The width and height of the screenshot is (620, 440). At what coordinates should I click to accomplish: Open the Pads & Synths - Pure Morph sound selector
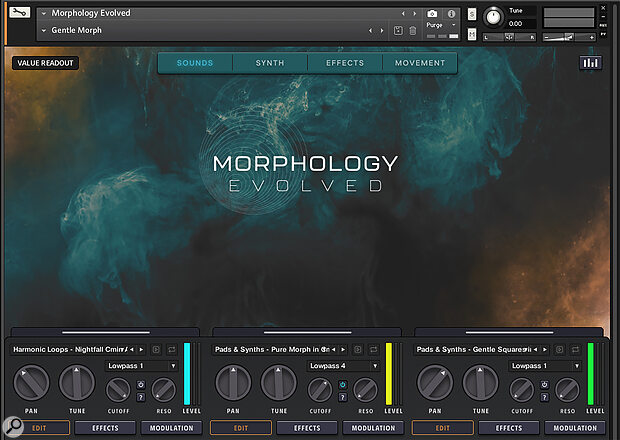(x=272, y=349)
